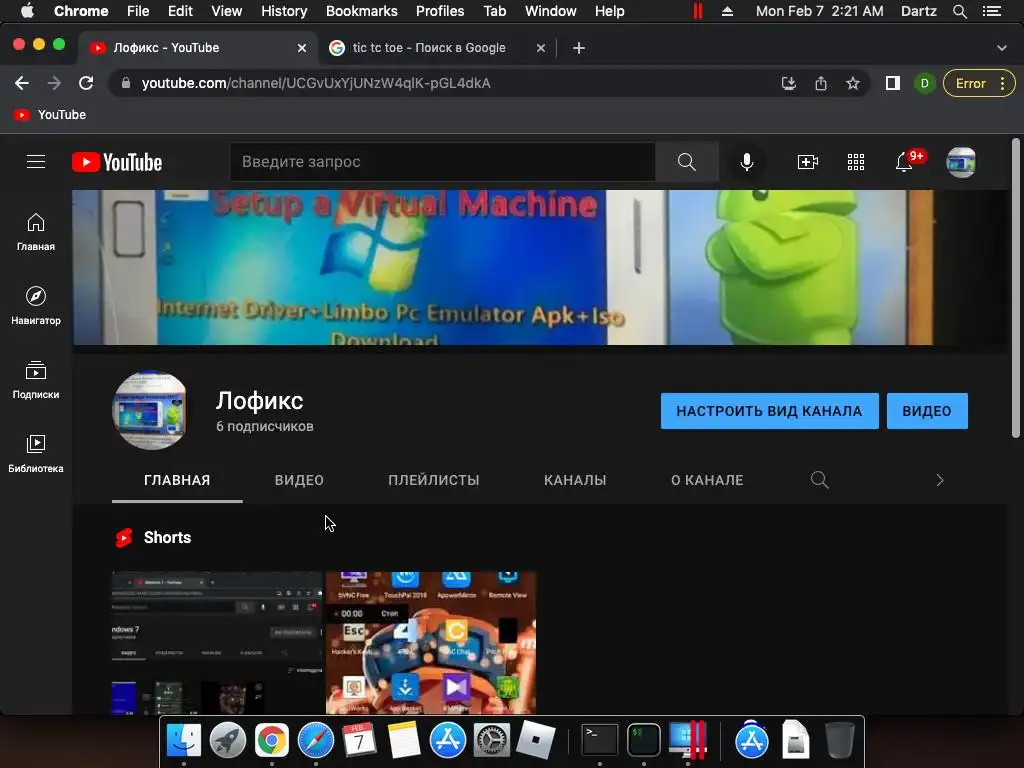
Task: Share this page from address bar
Action: [x=821, y=83]
